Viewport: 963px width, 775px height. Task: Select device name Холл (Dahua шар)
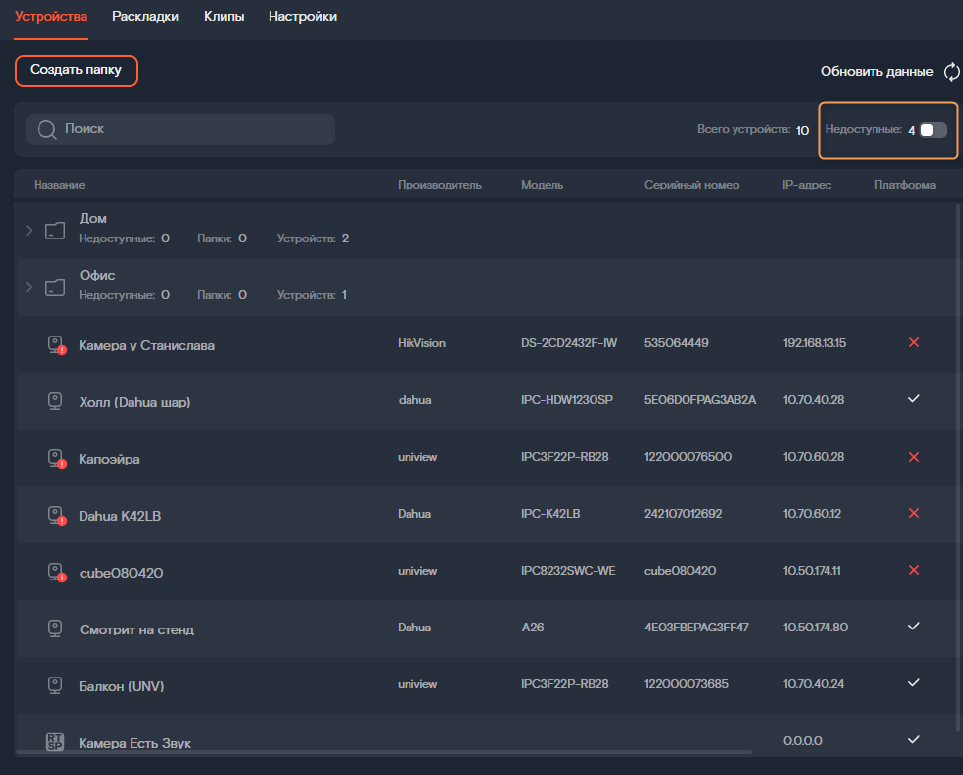(135, 402)
